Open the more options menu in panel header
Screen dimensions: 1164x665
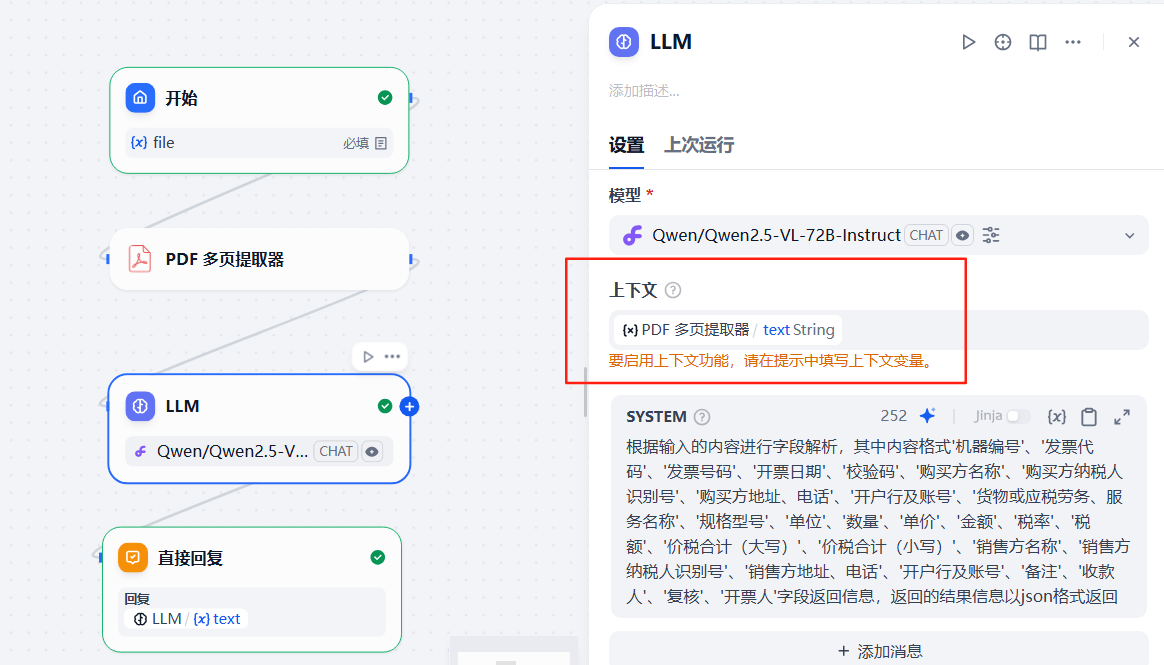pyautogui.click(x=1073, y=42)
